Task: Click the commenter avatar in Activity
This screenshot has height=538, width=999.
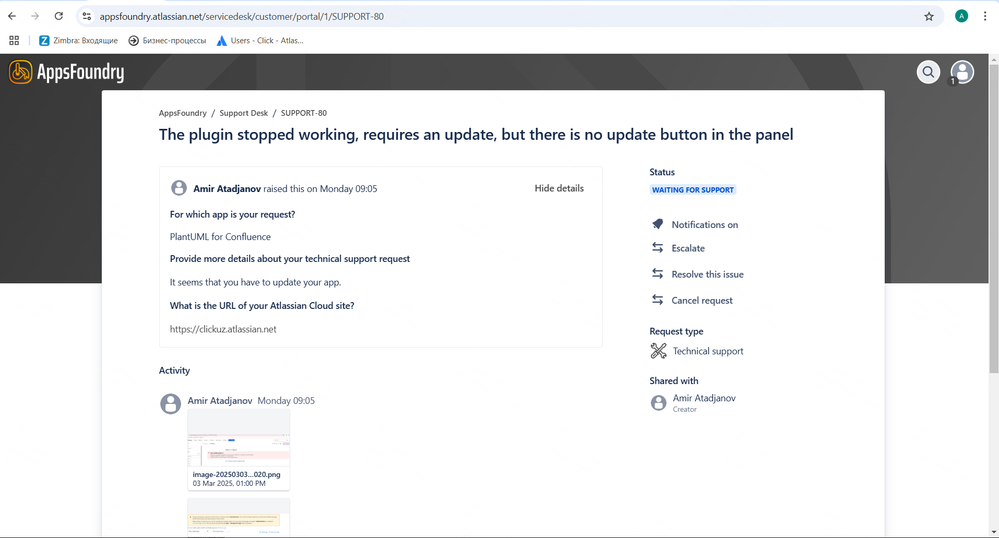Action: [170, 404]
